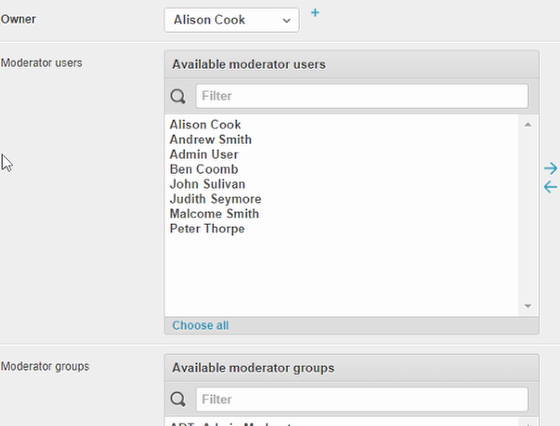
Task: Click the left arrow to remove moderator users
Action: [550, 187]
